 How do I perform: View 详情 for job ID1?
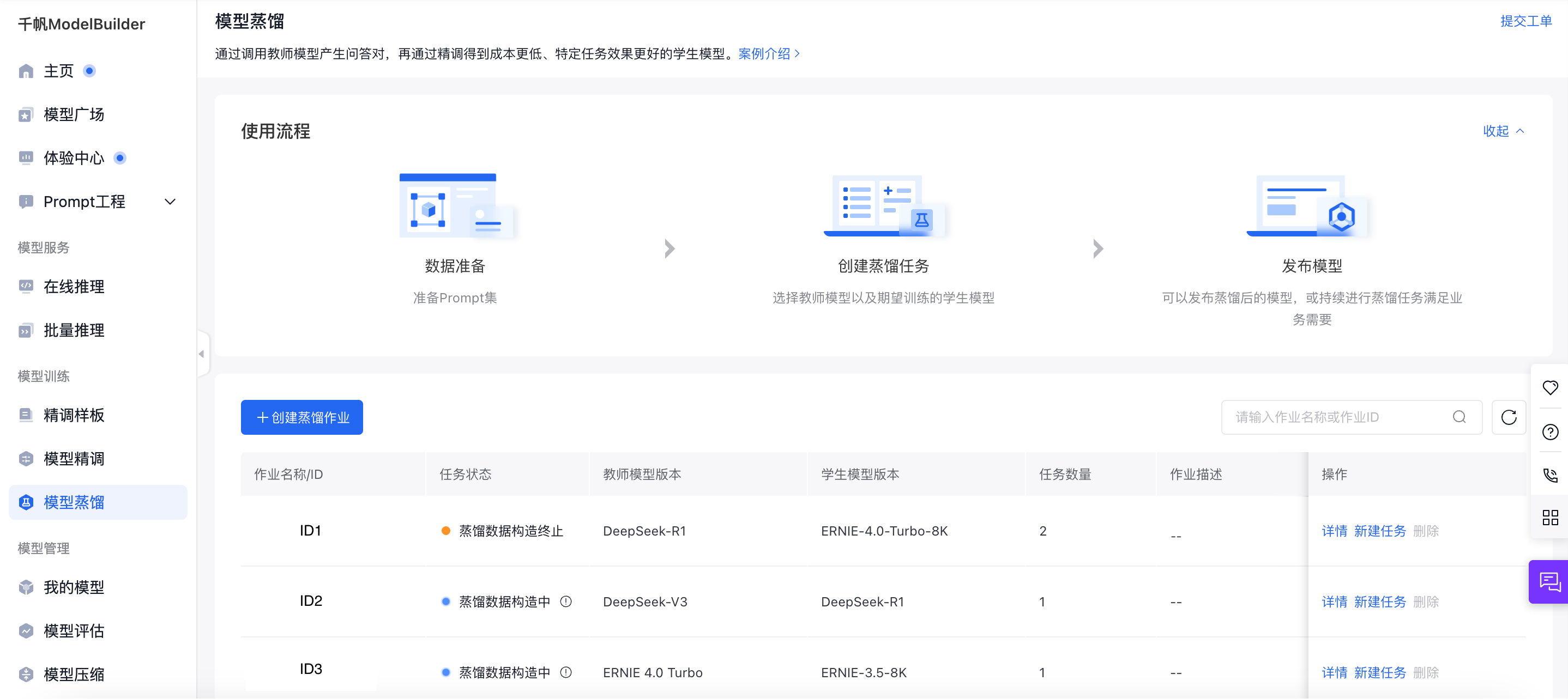[x=1334, y=531]
